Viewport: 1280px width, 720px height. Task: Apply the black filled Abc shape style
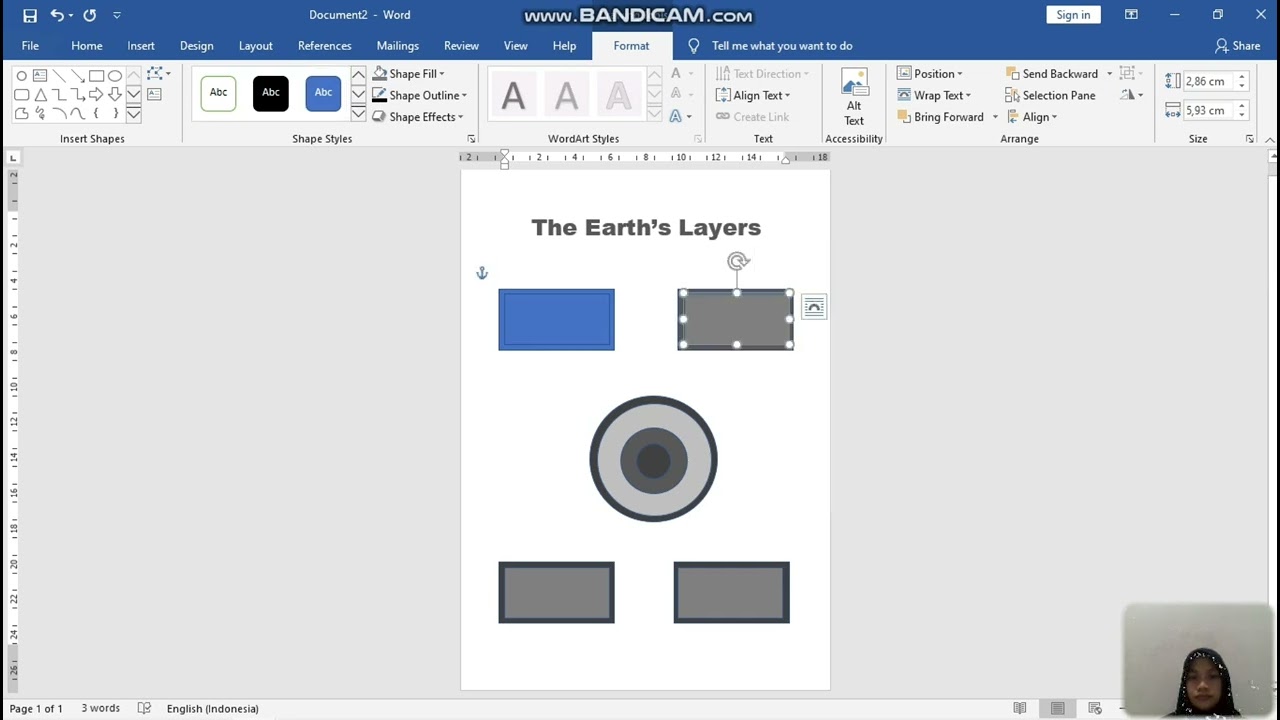pos(271,93)
